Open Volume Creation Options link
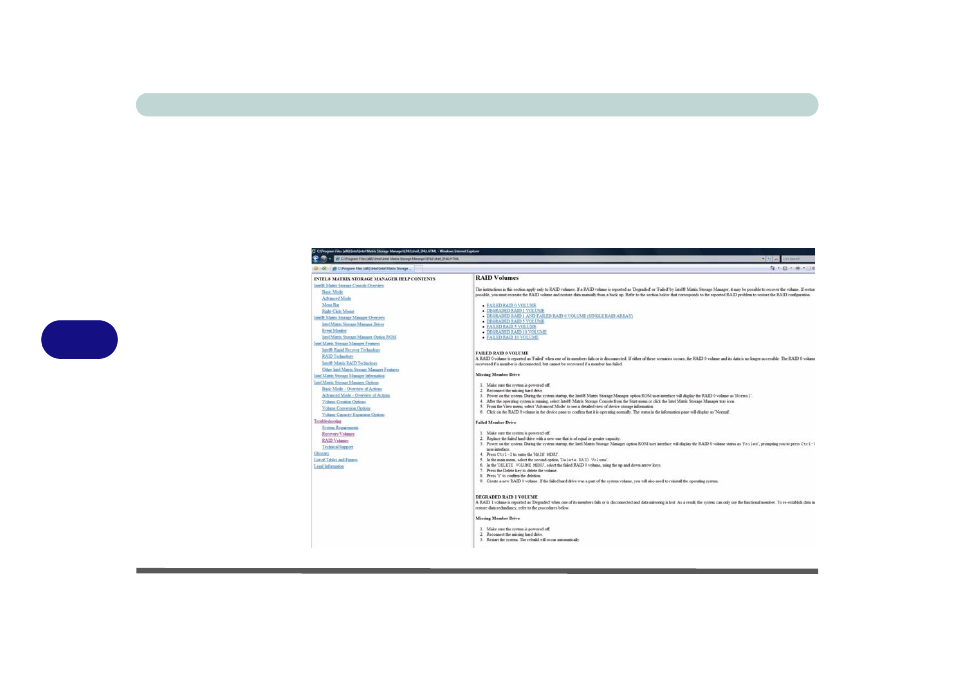 click(344, 402)
